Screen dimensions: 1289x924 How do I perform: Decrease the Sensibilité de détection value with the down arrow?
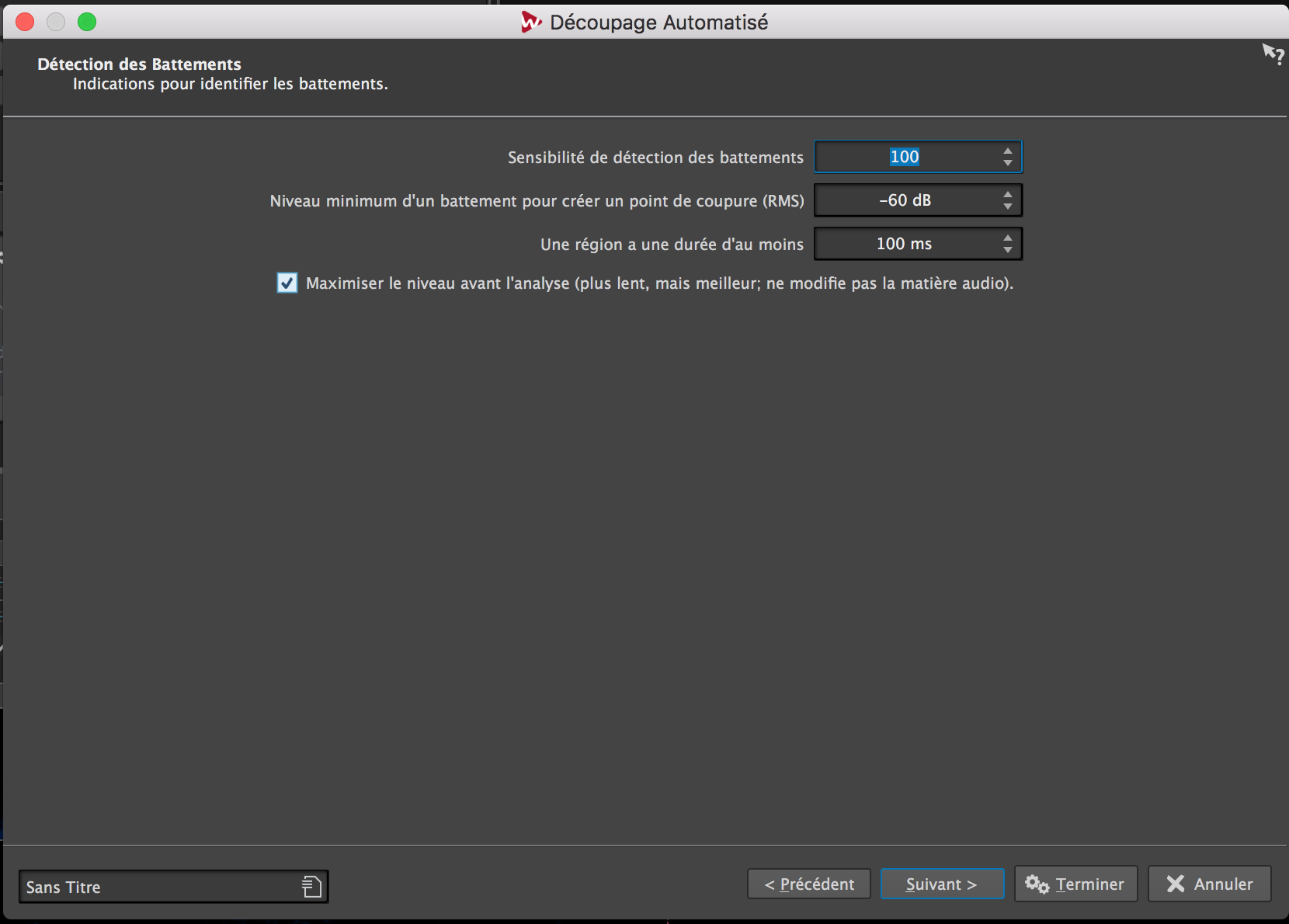point(1007,163)
